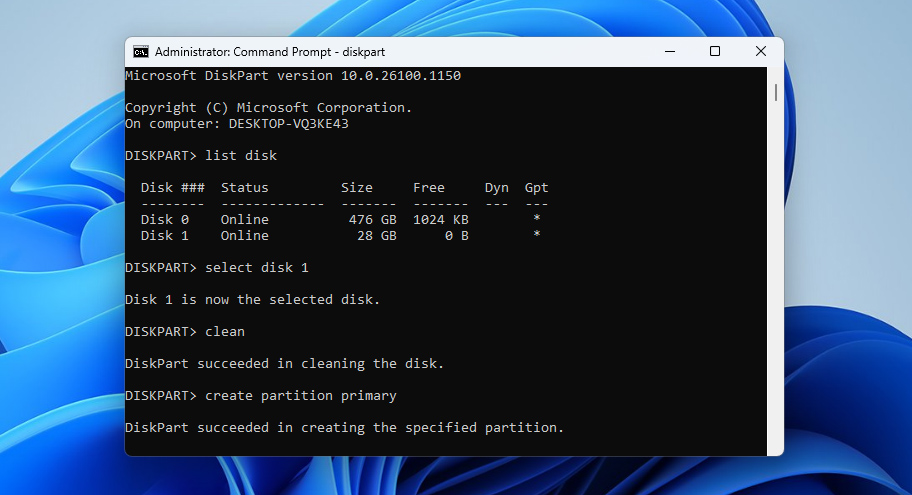Viewport: 912px width, 495px height.
Task: Click the 'Microsoft DiskPart version 10.0.26100.1150' line
Action: 293,76
